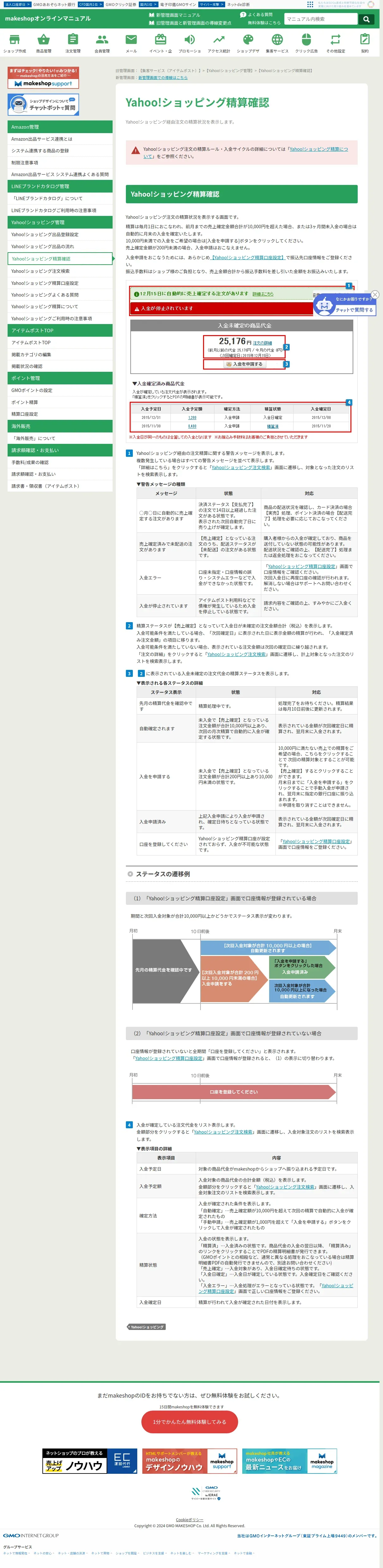Click the Yahoo!ショッピング tag label
Screen dimensions: 383x1568
click(147, 1327)
